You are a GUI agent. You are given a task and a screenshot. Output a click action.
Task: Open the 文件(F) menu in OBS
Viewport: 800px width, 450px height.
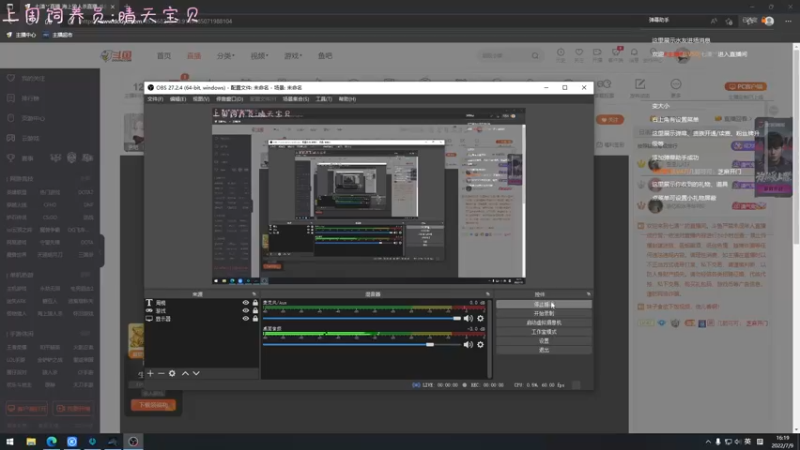click(x=155, y=99)
